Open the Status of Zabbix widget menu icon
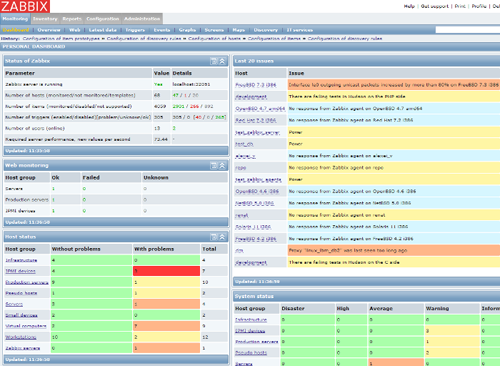The image size is (500, 366). [214, 61]
